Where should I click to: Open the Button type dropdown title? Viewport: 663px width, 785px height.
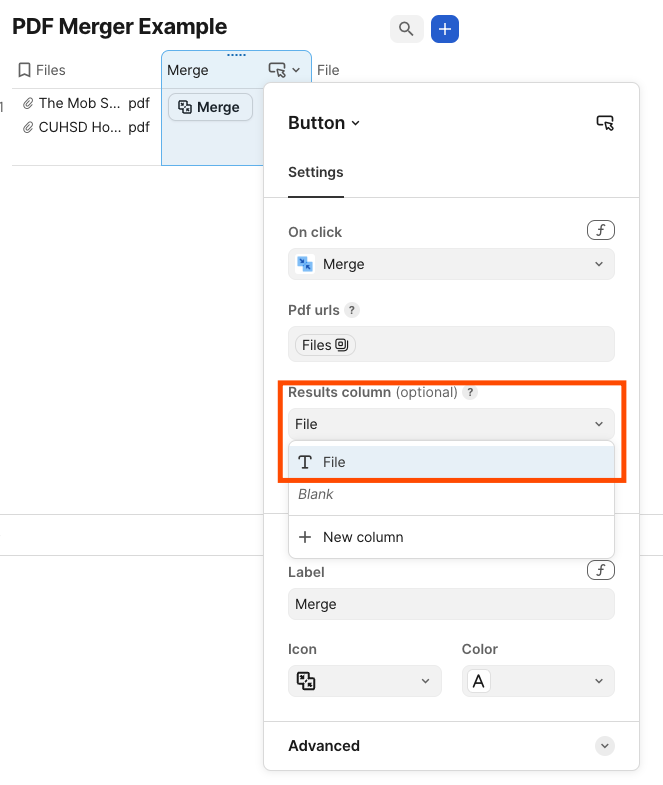[323, 123]
